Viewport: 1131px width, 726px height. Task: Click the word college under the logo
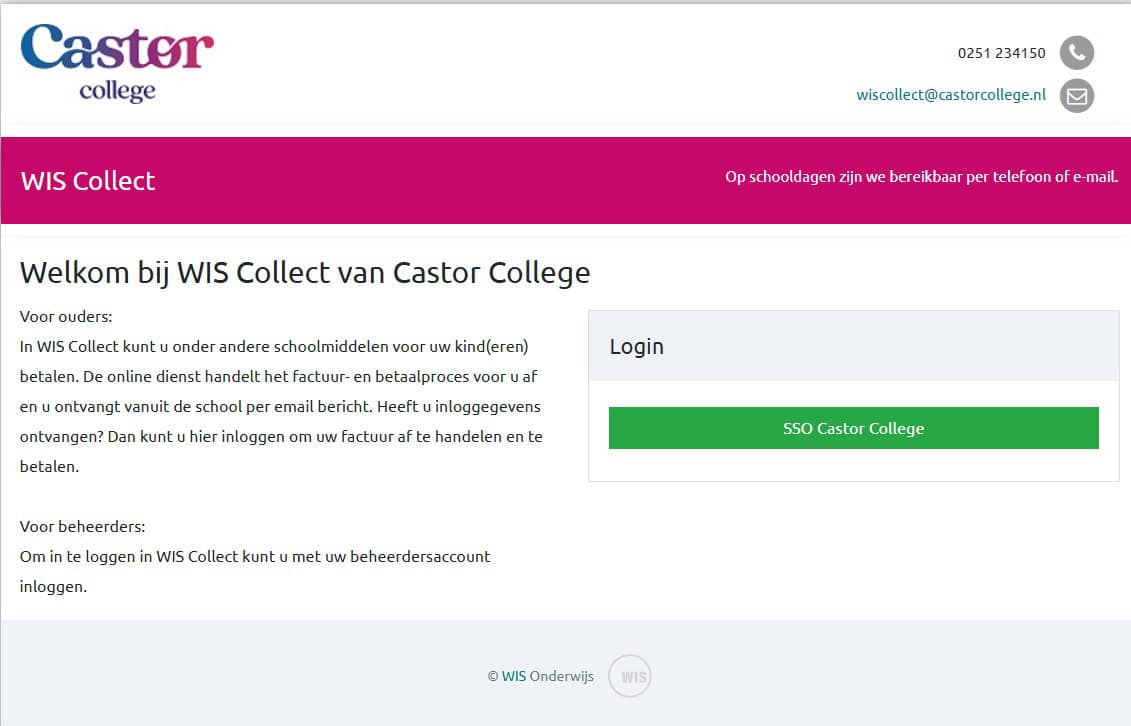[x=118, y=92]
